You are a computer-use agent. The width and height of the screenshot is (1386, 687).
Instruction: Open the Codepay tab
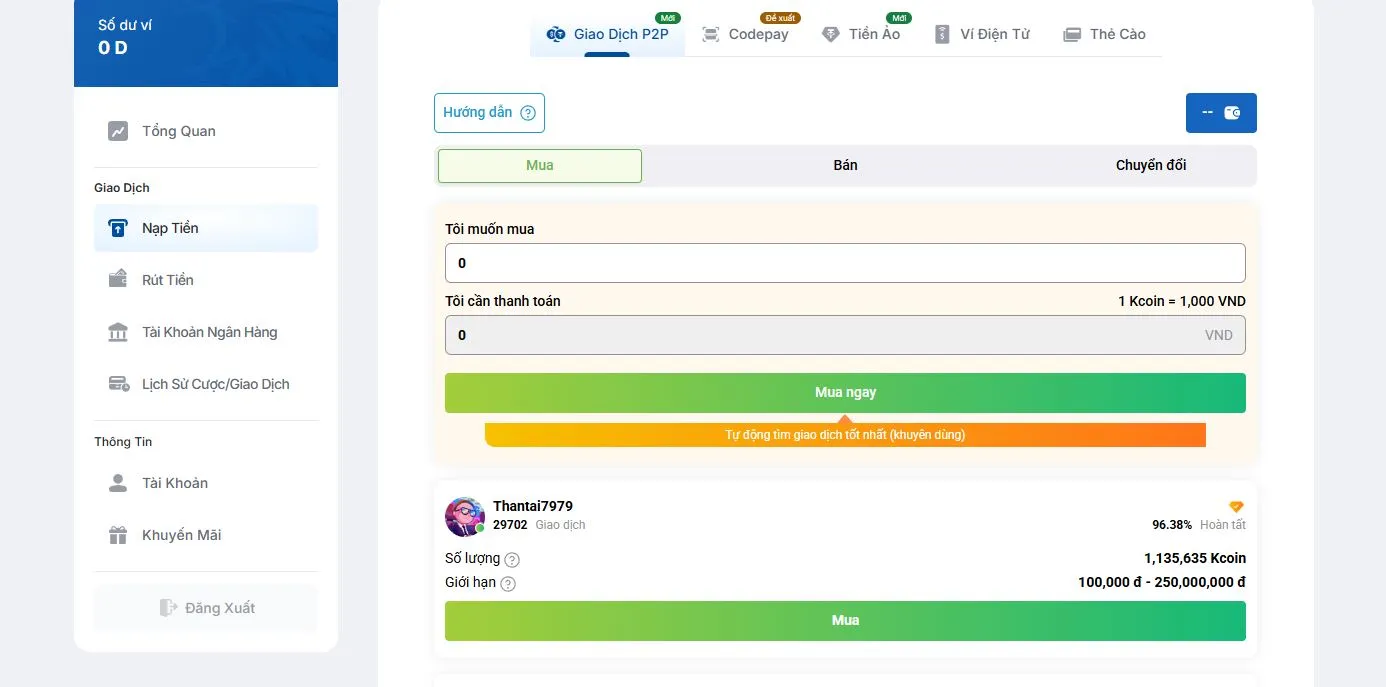pyautogui.click(x=746, y=35)
